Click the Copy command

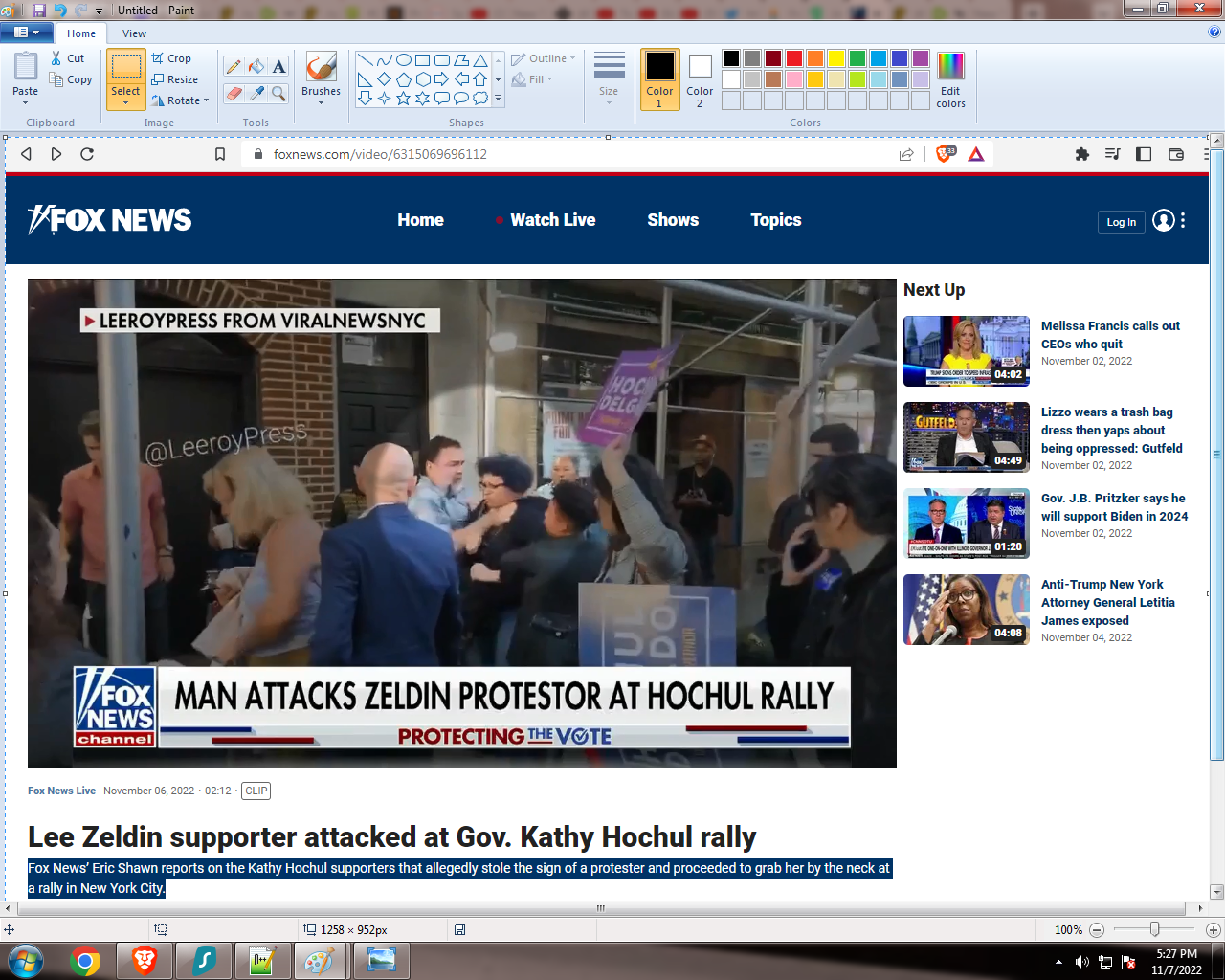(71, 79)
